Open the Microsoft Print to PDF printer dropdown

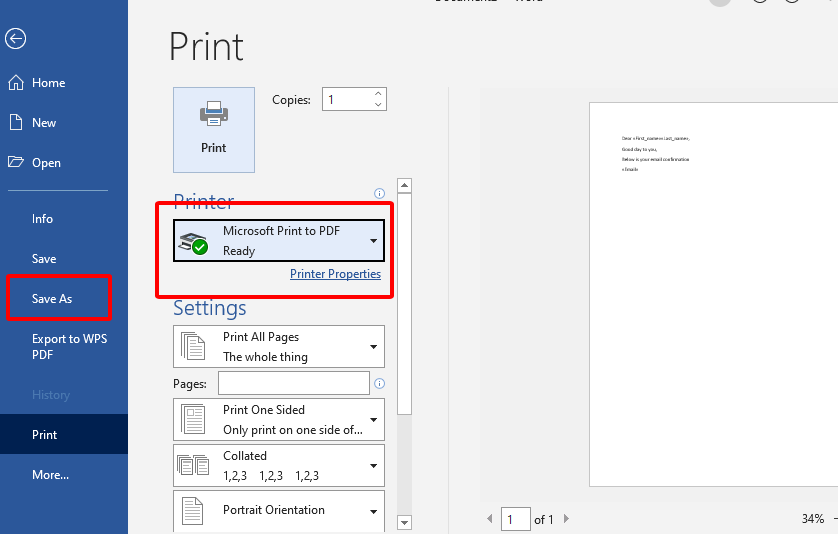[279, 241]
